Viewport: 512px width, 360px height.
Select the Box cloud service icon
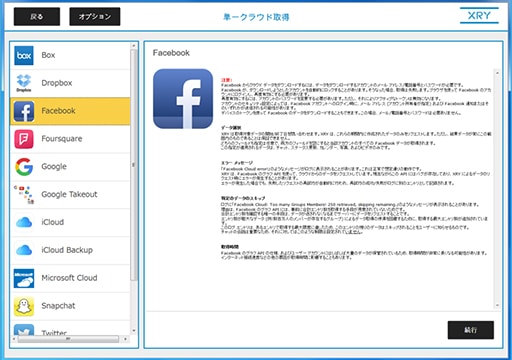coord(24,55)
